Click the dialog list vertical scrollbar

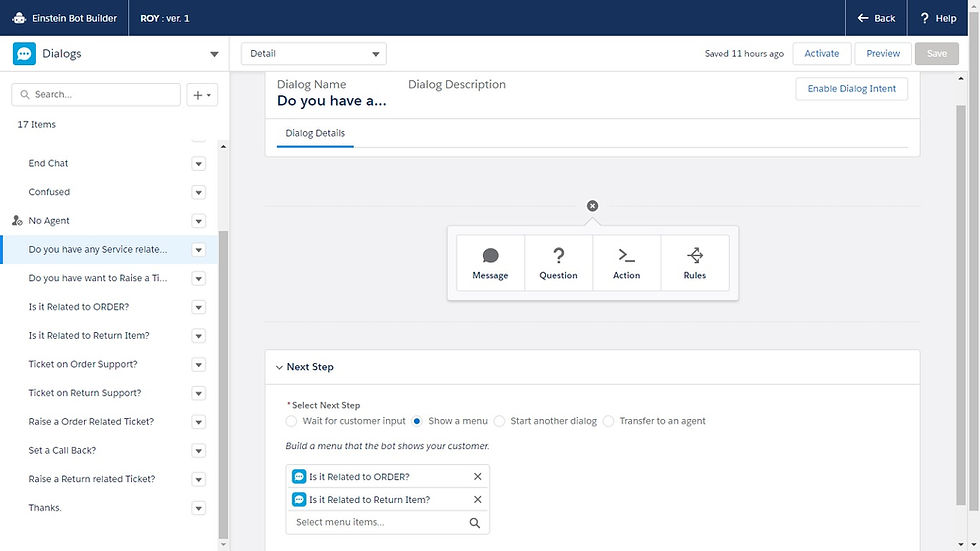(223, 384)
